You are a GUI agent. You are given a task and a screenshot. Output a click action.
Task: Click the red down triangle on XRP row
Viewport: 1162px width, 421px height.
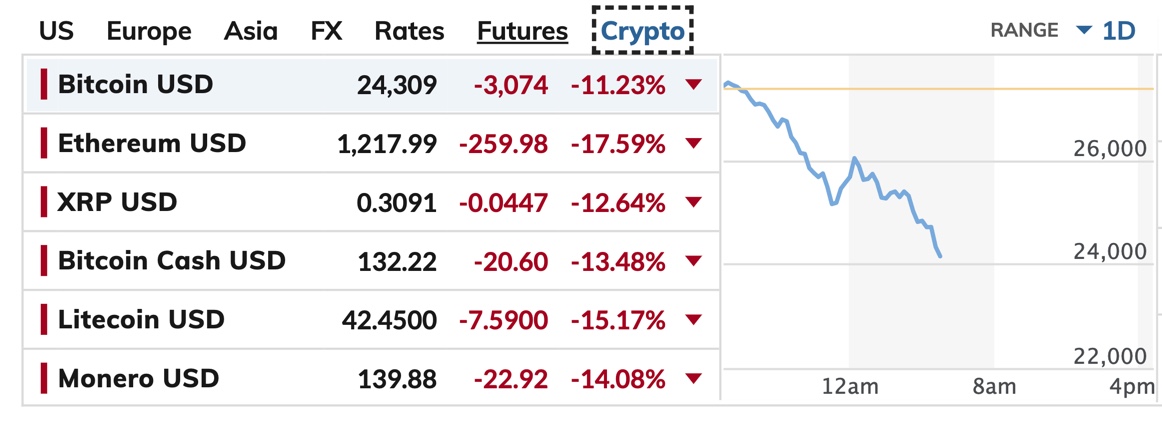click(694, 203)
